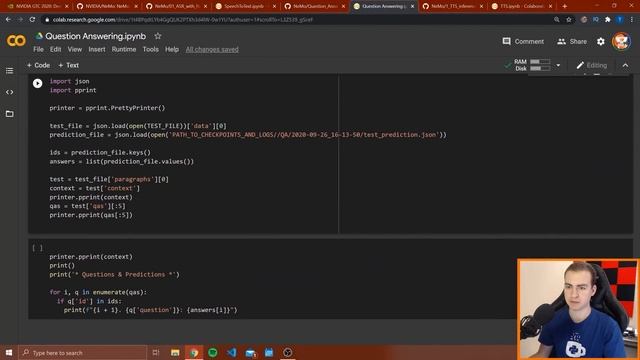Click the line 'ids = prediction_file.keys()'
This screenshot has width=640, height=360.
pyautogui.click(x=100, y=153)
